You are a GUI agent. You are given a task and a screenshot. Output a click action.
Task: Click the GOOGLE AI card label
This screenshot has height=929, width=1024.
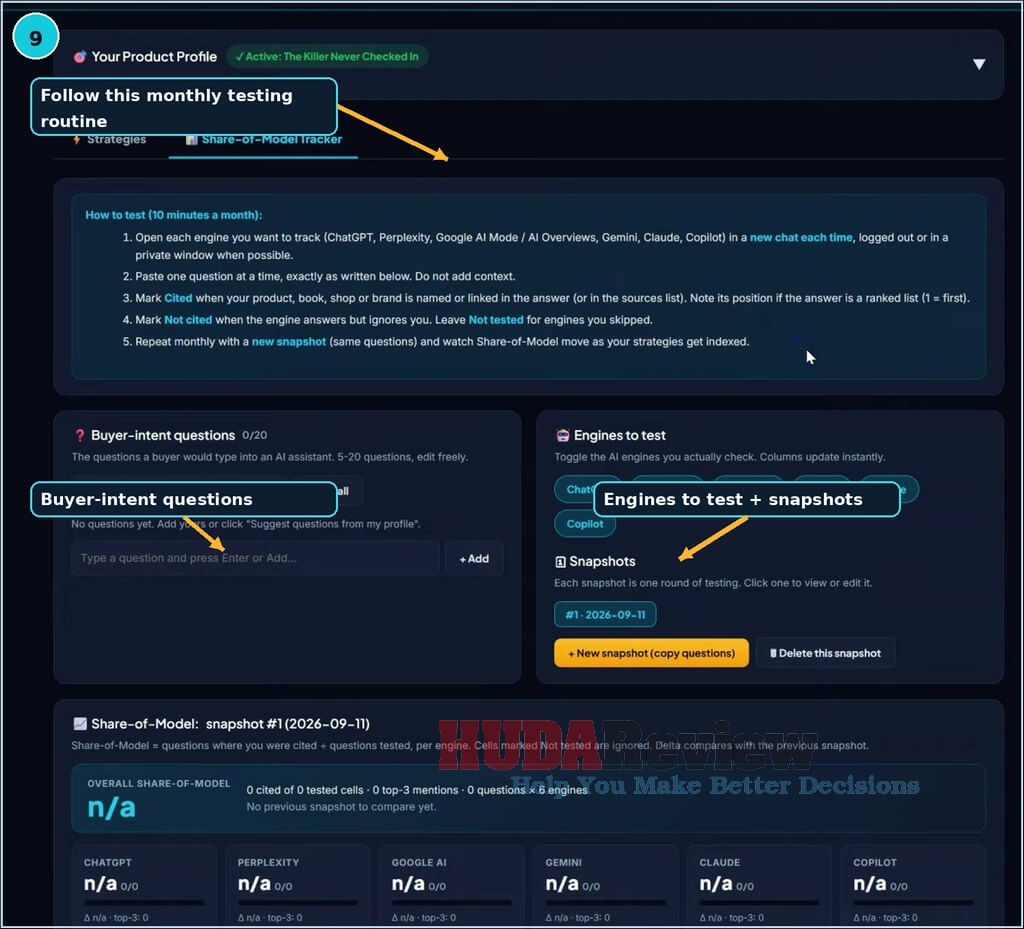coord(419,863)
